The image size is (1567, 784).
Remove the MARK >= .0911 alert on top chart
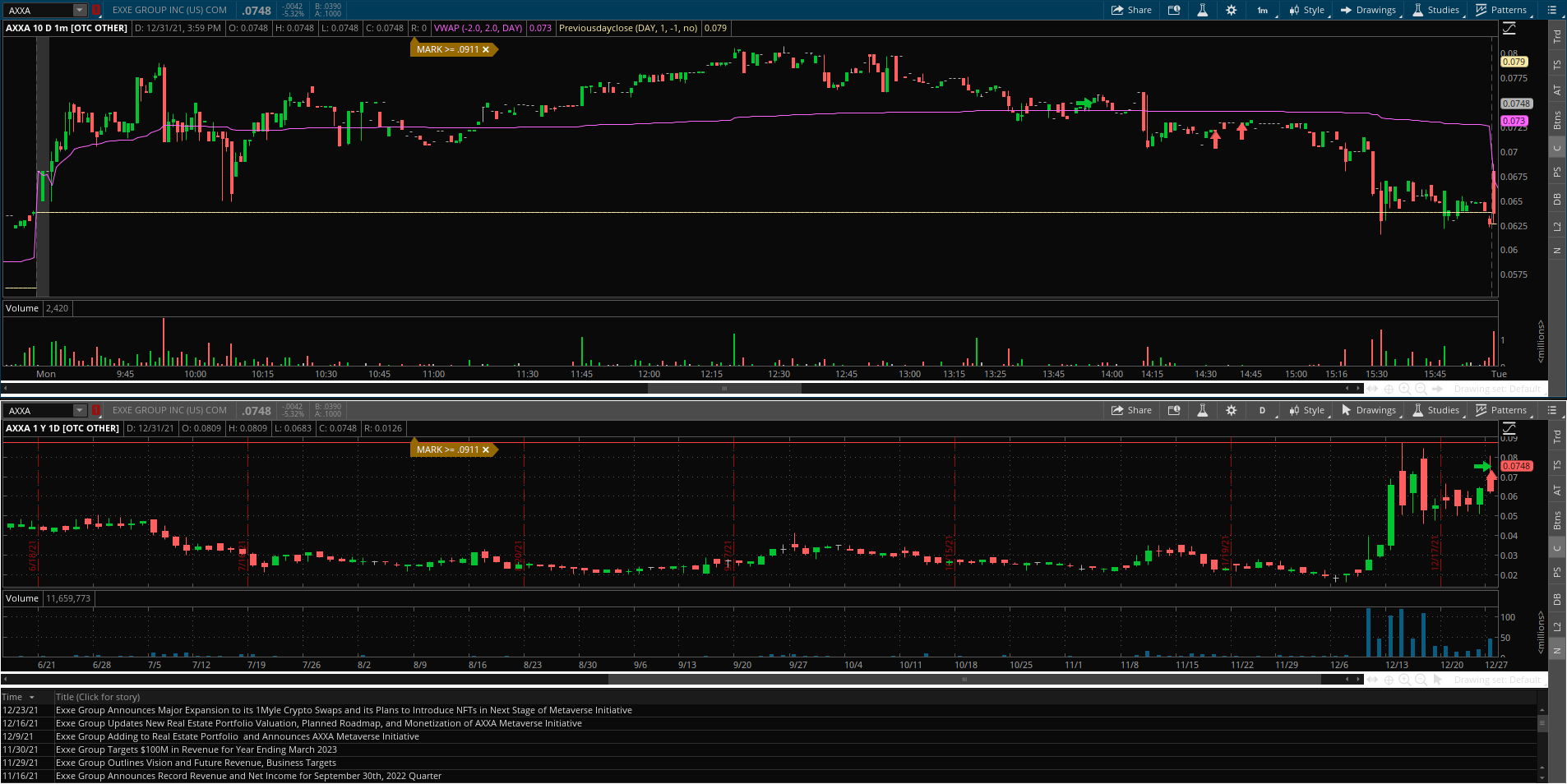[486, 49]
